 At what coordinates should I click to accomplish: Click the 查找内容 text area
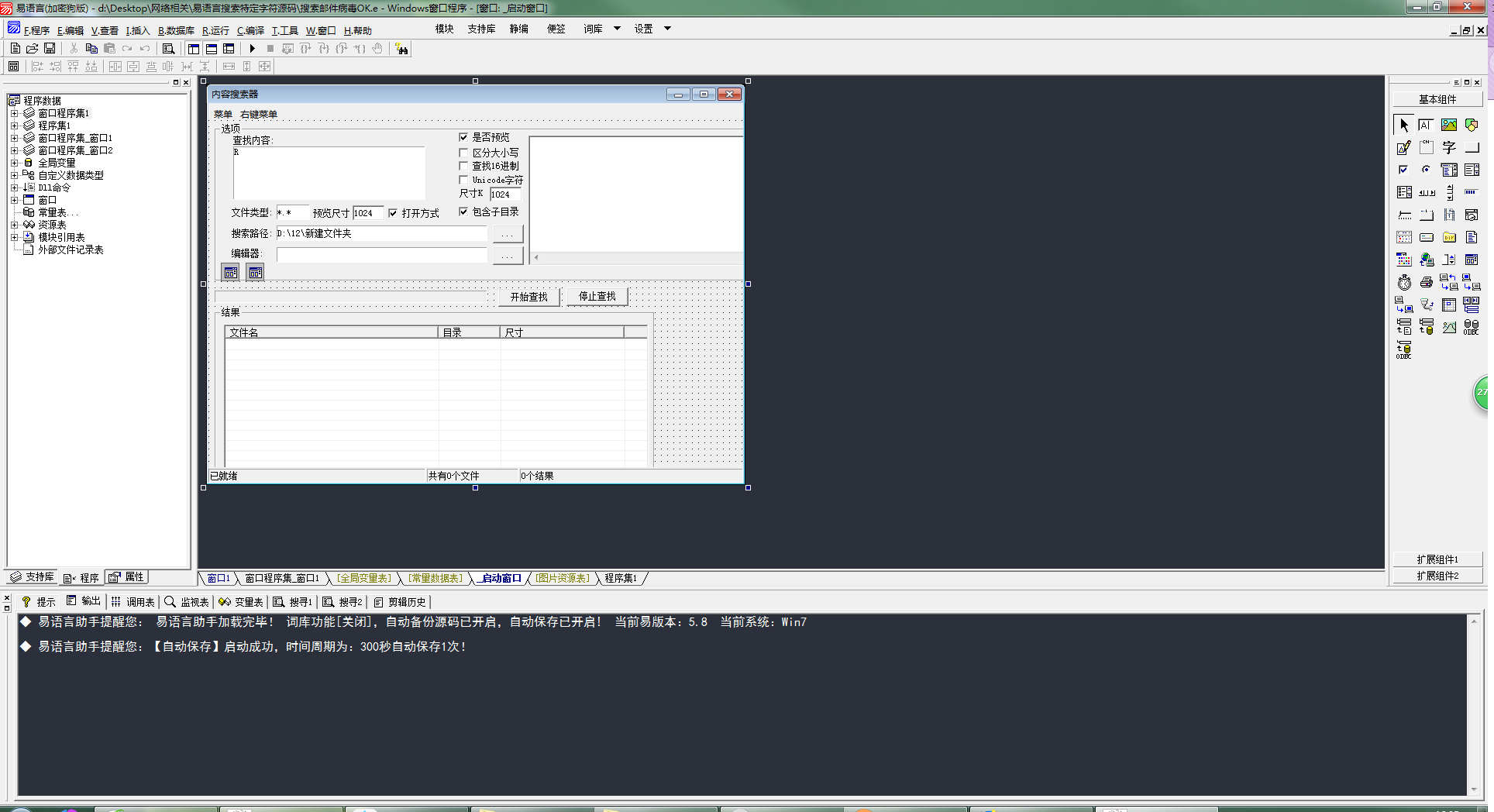(x=329, y=173)
